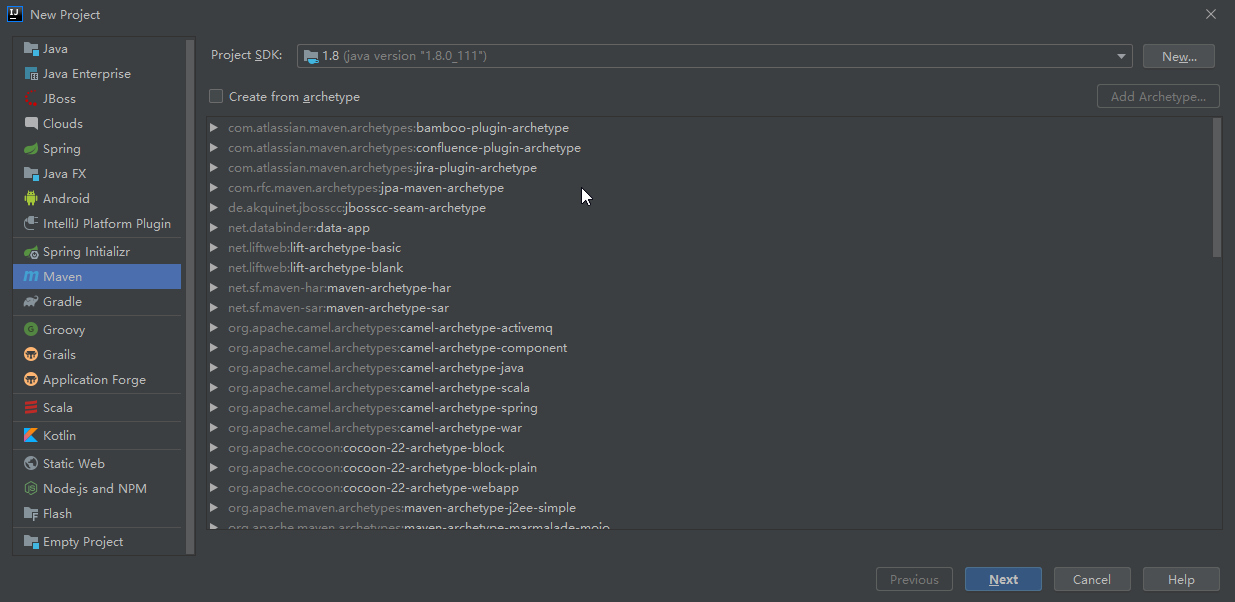The height and width of the screenshot is (602, 1235).
Task: Choose Kotlin in project type list
Action: click(x=97, y=435)
